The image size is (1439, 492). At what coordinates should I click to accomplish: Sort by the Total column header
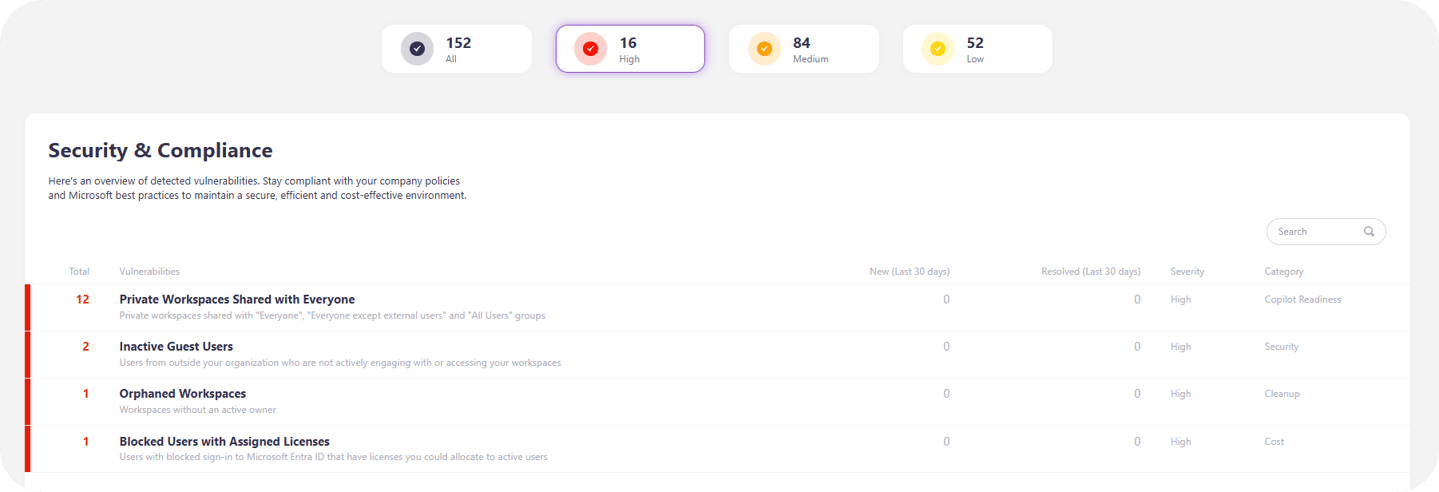click(x=79, y=272)
